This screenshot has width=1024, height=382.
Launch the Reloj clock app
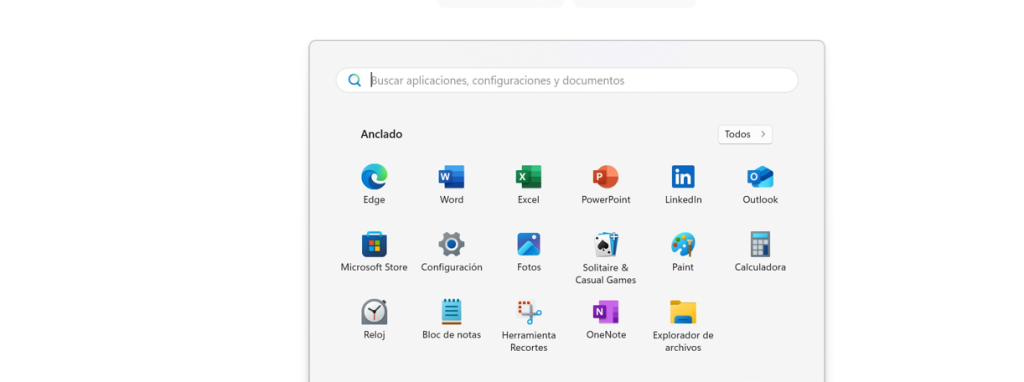click(x=374, y=312)
